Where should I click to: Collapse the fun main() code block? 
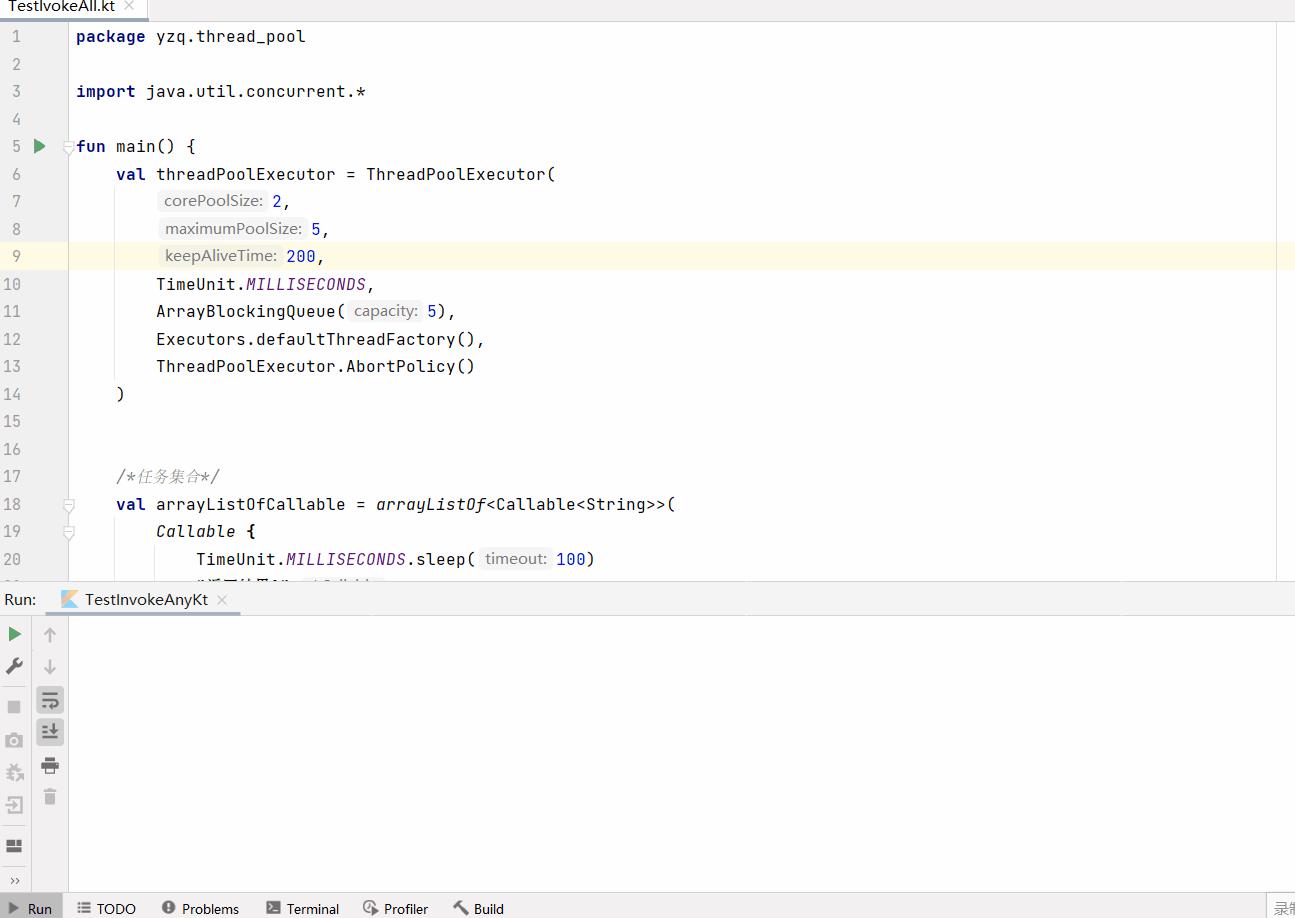pyautogui.click(x=69, y=147)
